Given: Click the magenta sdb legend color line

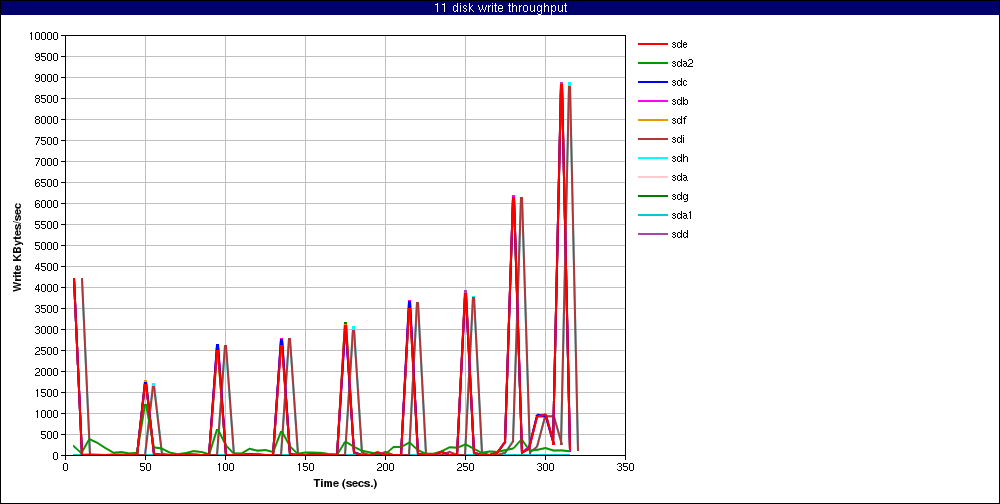Looking at the screenshot, I should click(652, 101).
